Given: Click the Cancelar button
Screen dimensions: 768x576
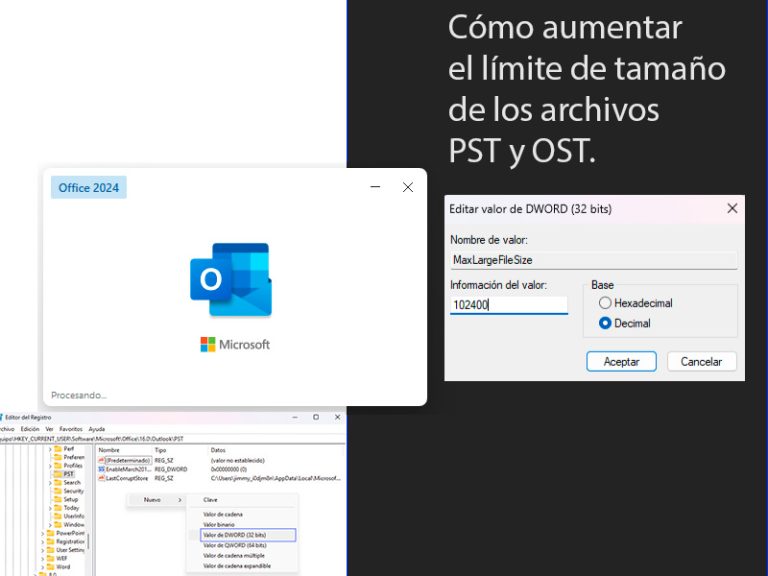Looking at the screenshot, I should (x=701, y=361).
